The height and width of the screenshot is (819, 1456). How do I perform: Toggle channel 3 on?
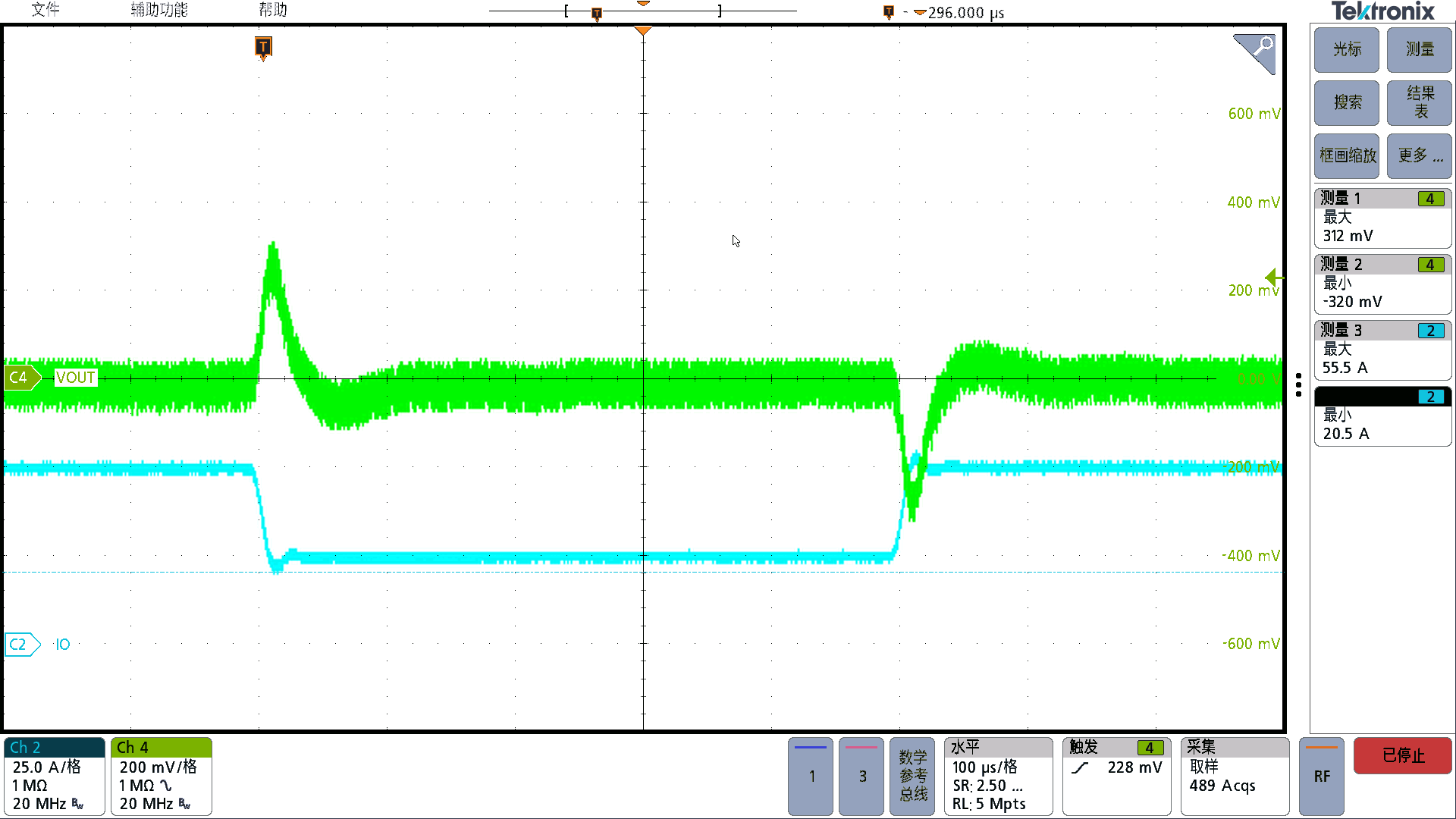[861, 776]
